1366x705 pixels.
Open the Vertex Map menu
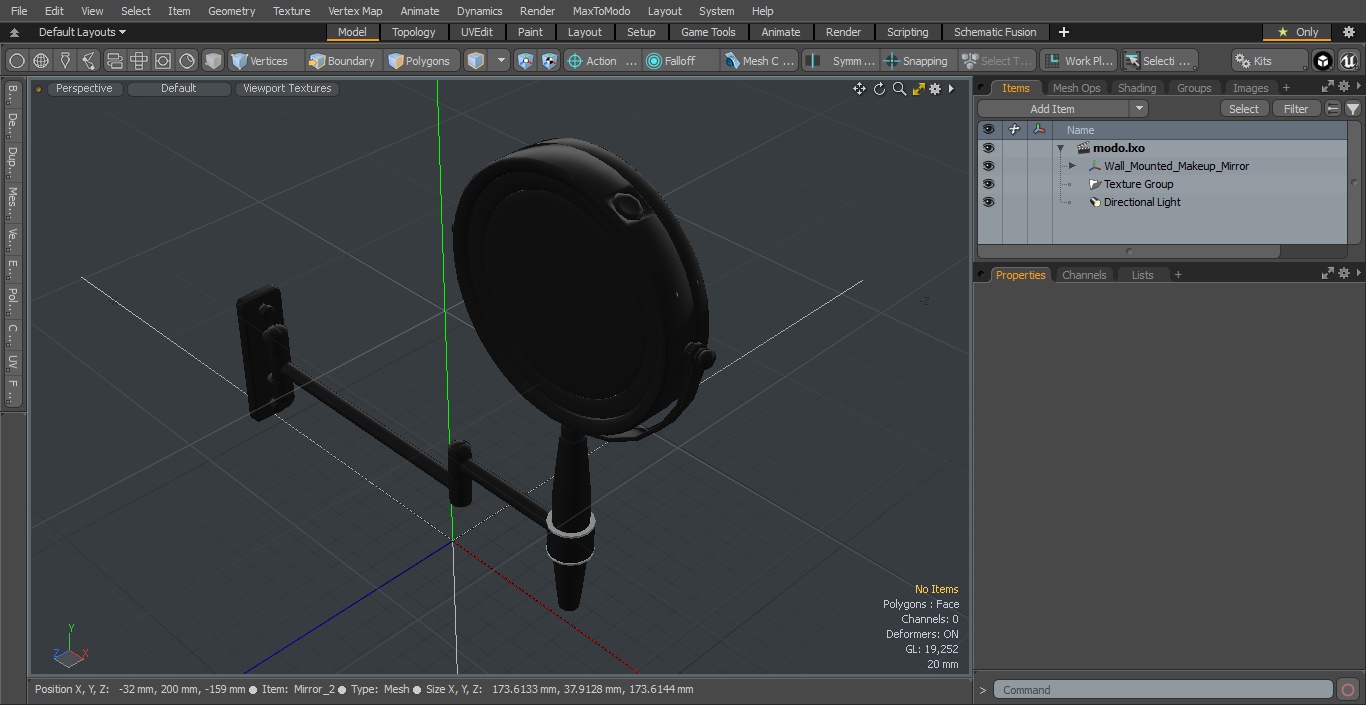point(355,11)
